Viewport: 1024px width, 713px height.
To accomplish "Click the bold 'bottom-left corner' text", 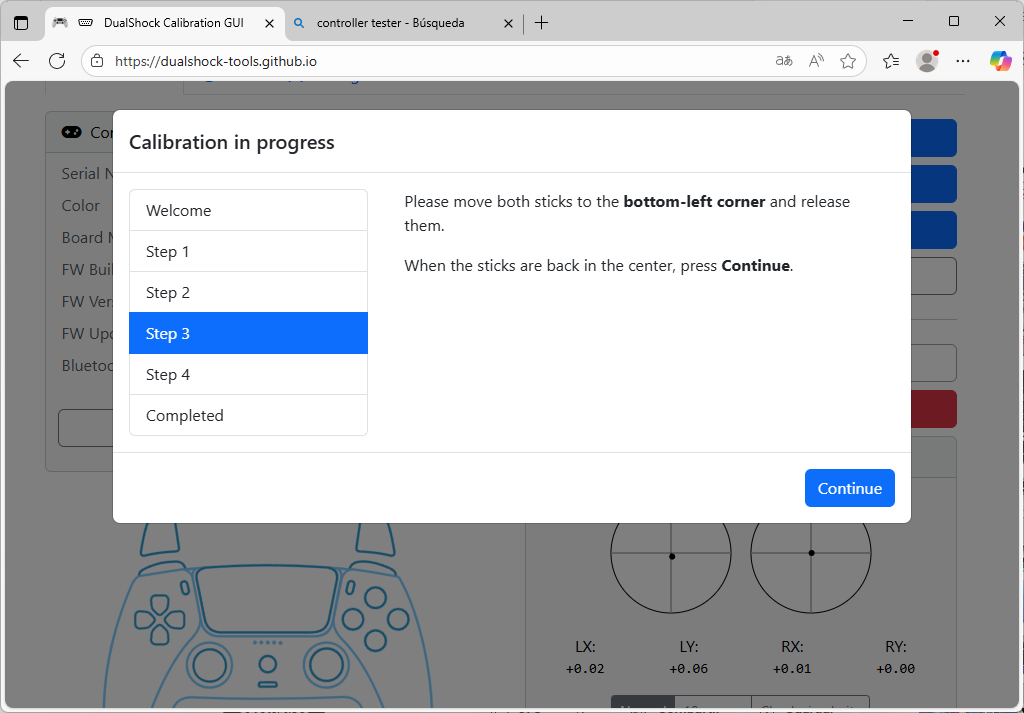I will 694,202.
